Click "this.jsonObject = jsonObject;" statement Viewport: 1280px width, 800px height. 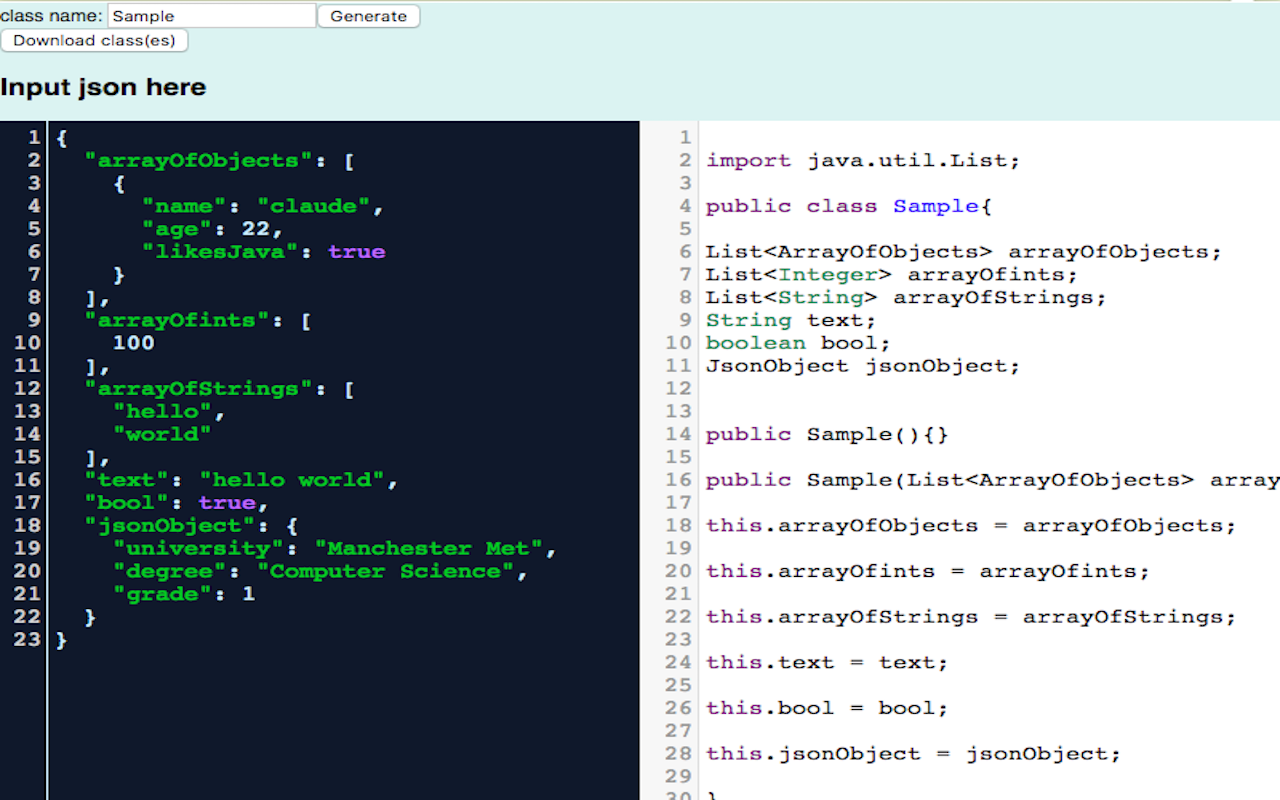pyautogui.click(x=914, y=754)
